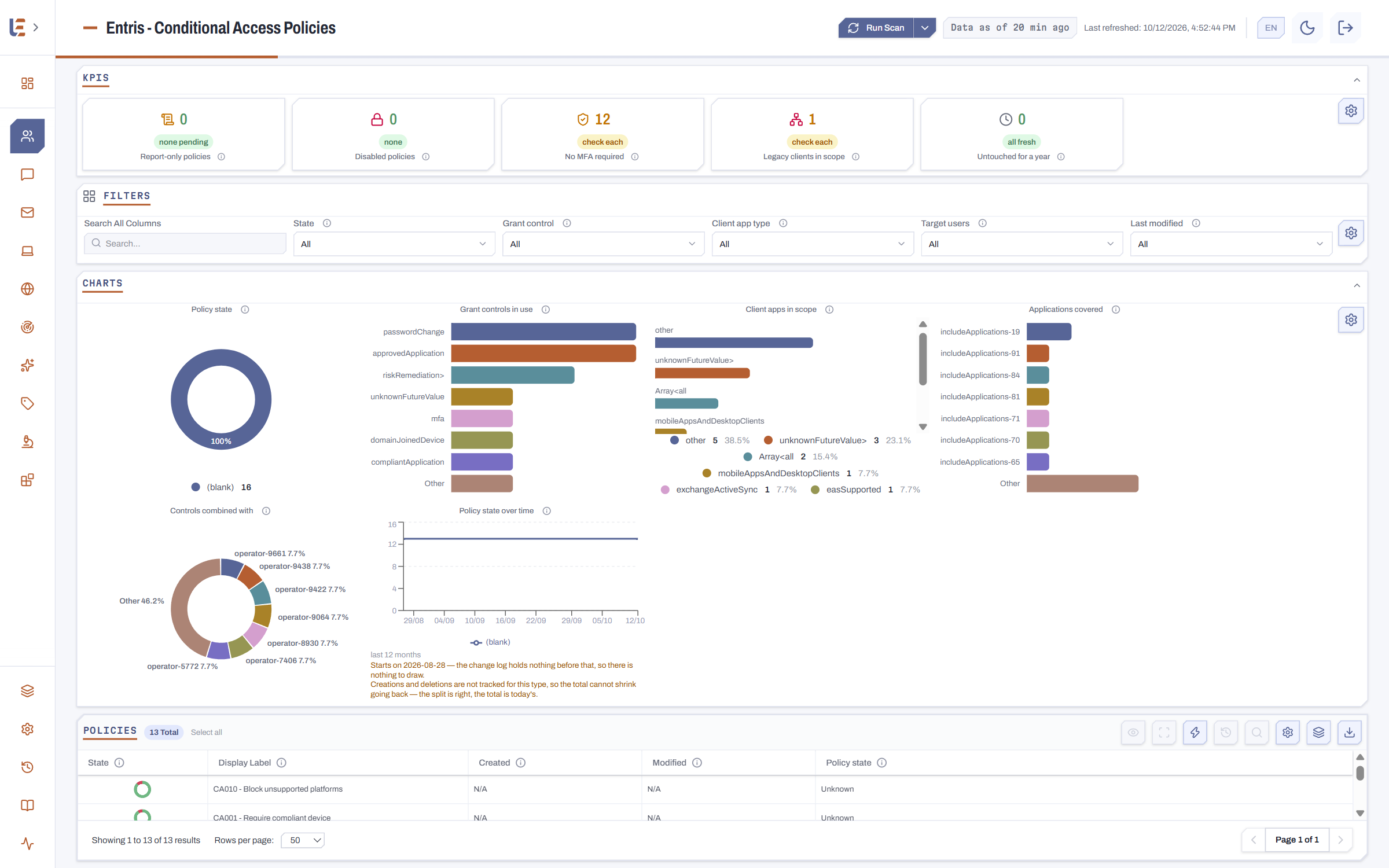Open the users sidebar icon
This screenshot has height=868, width=1389.
27,136
